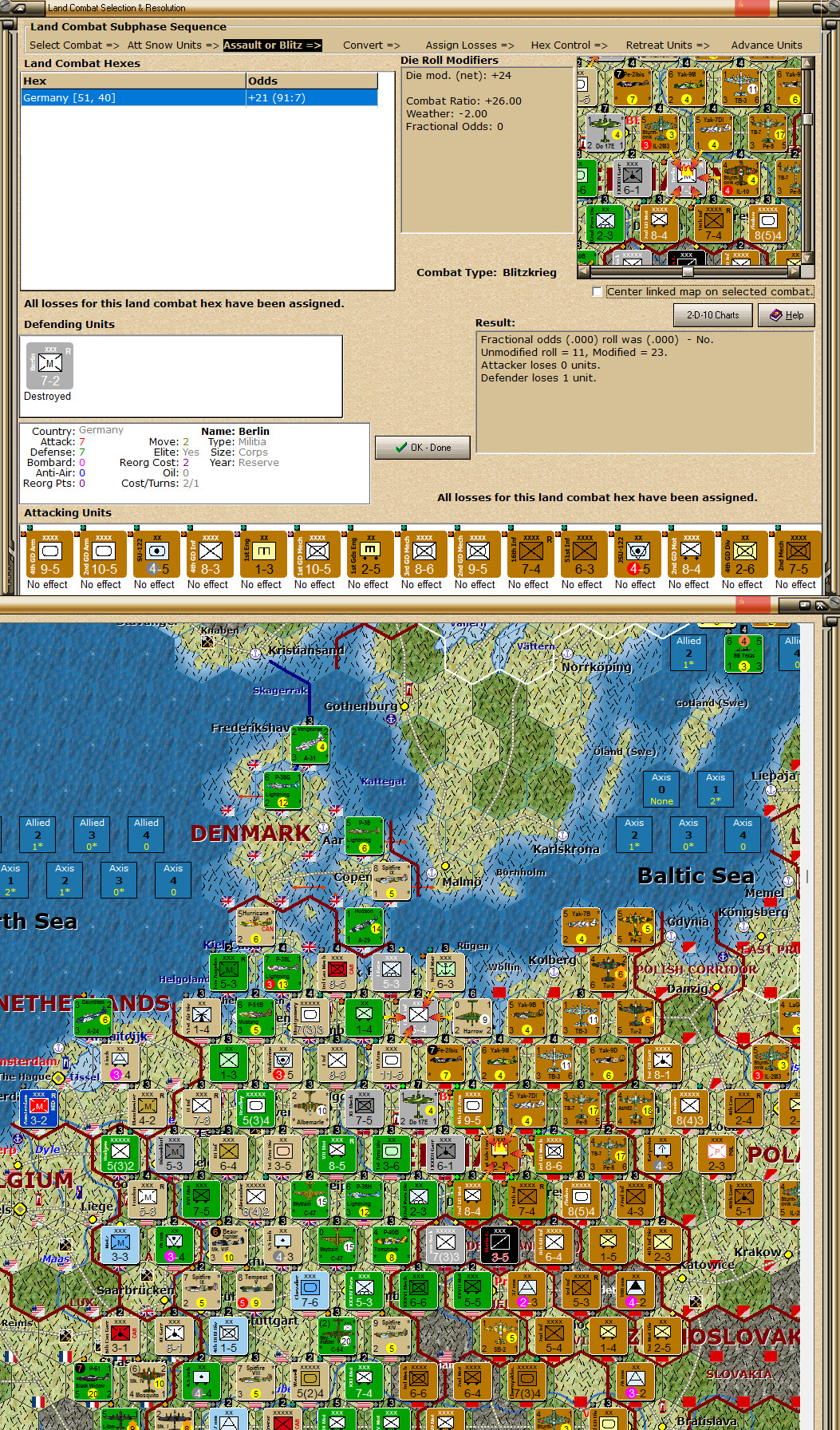Select the destroyed Berlin 7-2 militia unit
The height and width of the screenshot is (1430, 840).
[49, 366]
